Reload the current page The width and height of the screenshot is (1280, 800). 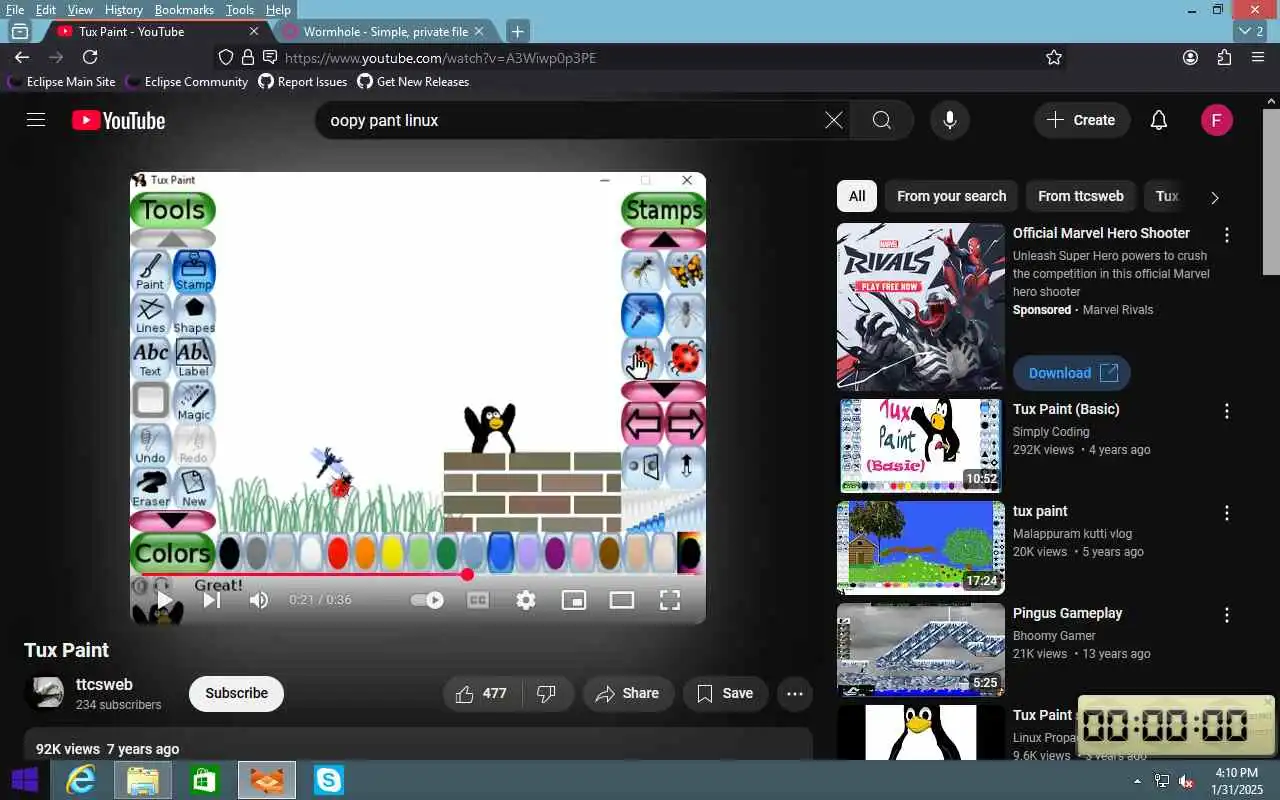coord(90,57)
